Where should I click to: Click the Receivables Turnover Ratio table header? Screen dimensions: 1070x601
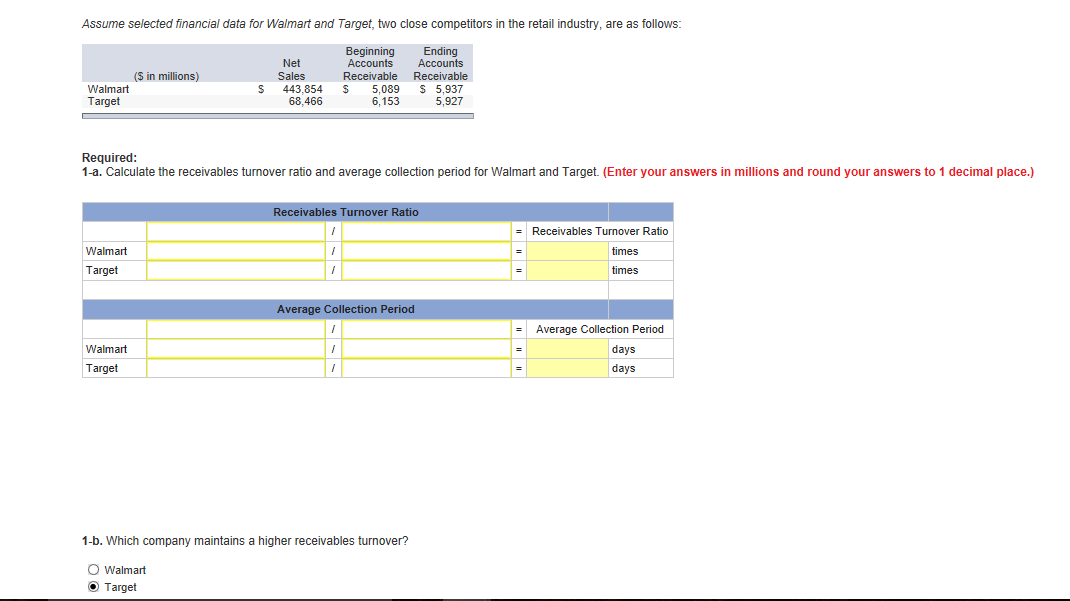[345, 211]
